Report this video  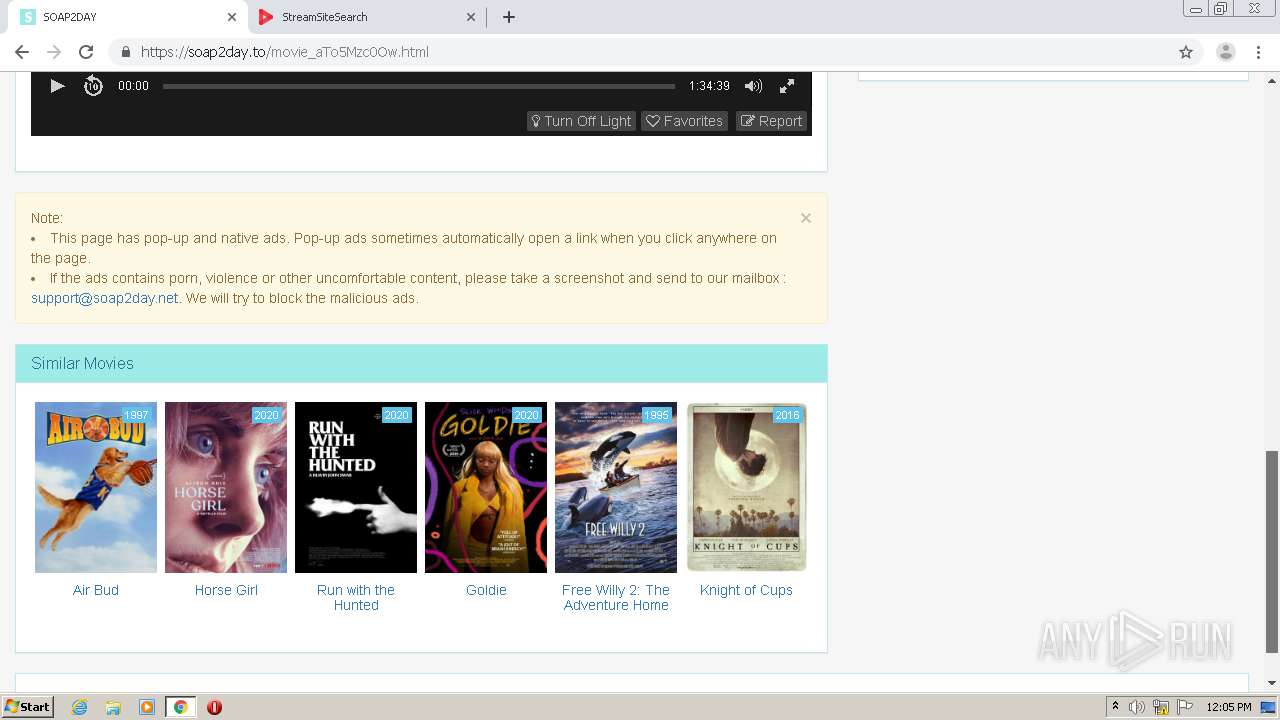771,121
